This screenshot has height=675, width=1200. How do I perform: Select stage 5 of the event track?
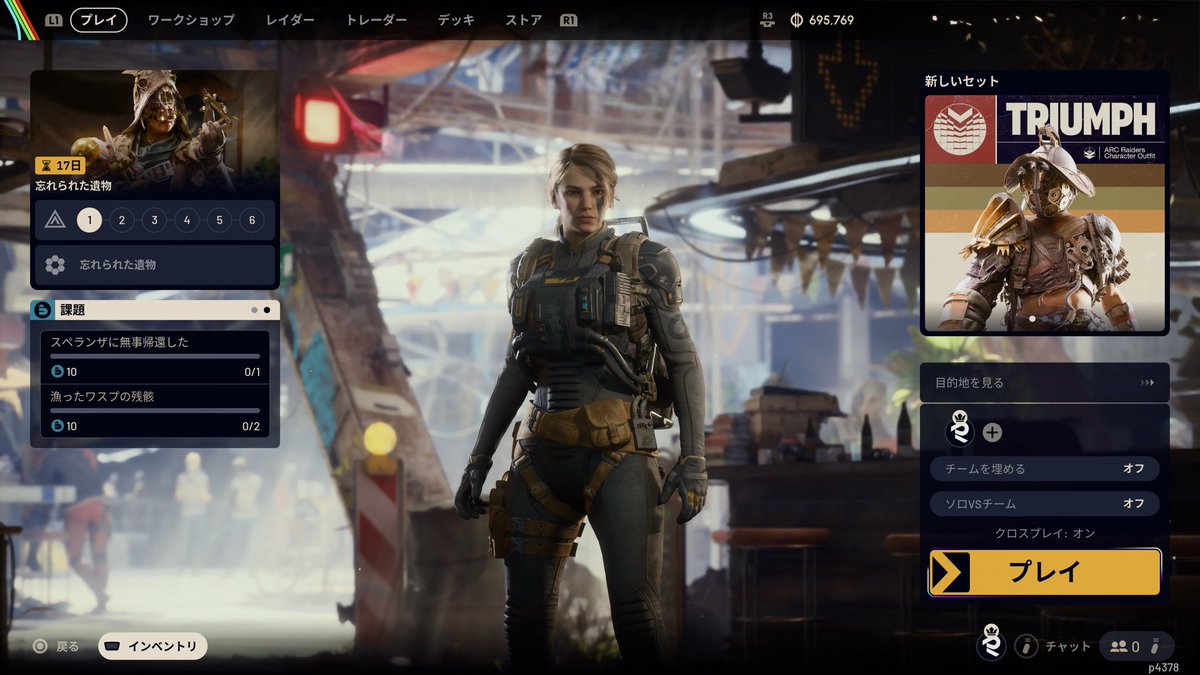tap(219, 220)
